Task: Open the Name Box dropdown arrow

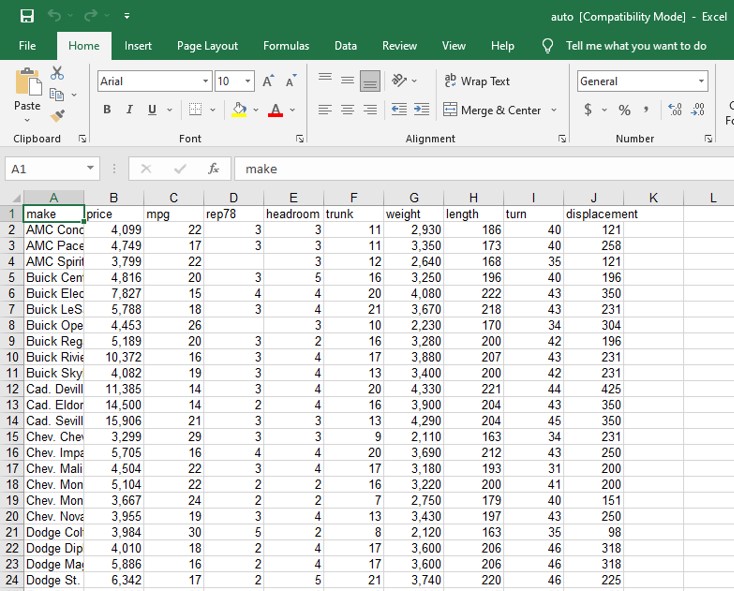Action: click(91, 169)
